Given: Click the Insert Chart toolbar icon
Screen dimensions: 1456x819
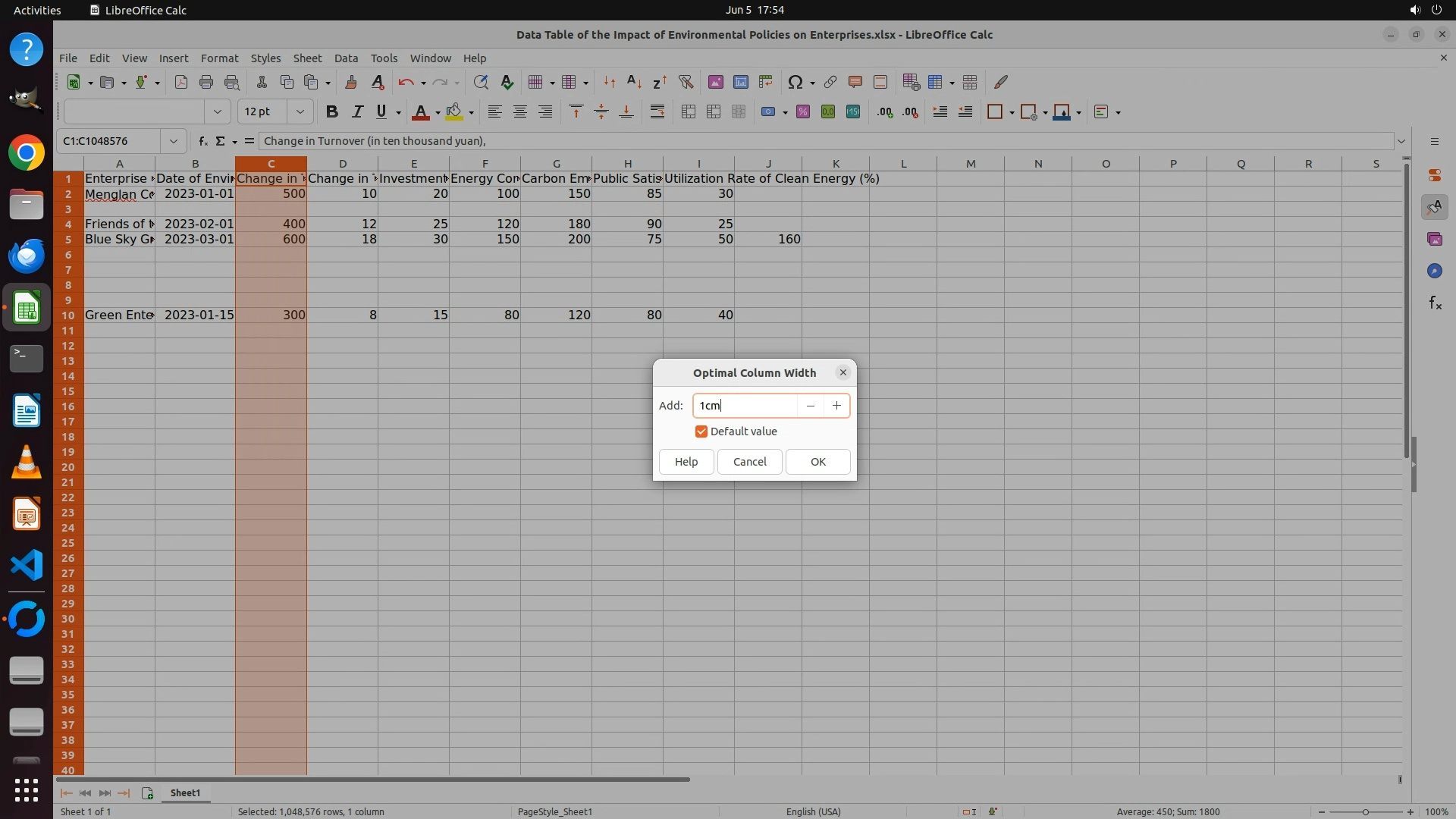Looking at the screenshot, I should point(741,83).
